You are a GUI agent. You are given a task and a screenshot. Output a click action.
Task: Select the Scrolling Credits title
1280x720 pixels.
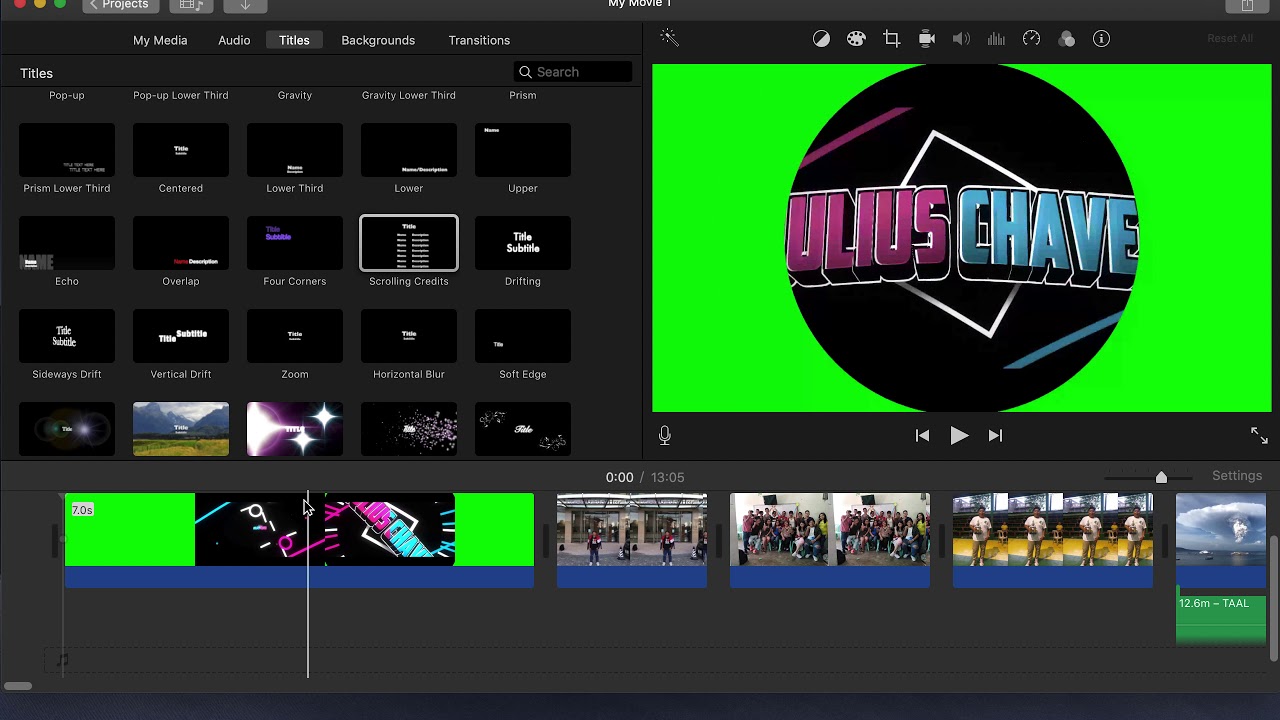point(409,243)
